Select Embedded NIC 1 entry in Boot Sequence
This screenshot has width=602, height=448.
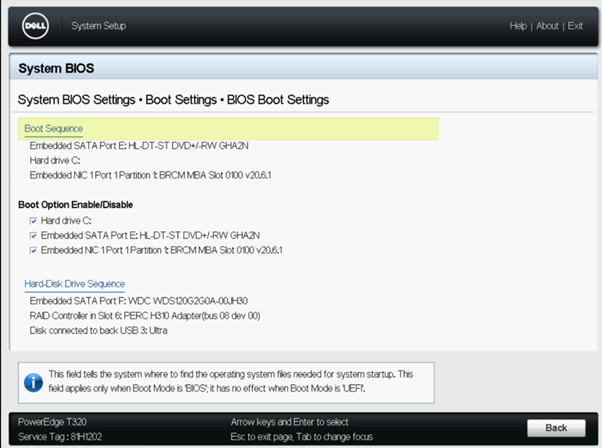pos(150,175)
